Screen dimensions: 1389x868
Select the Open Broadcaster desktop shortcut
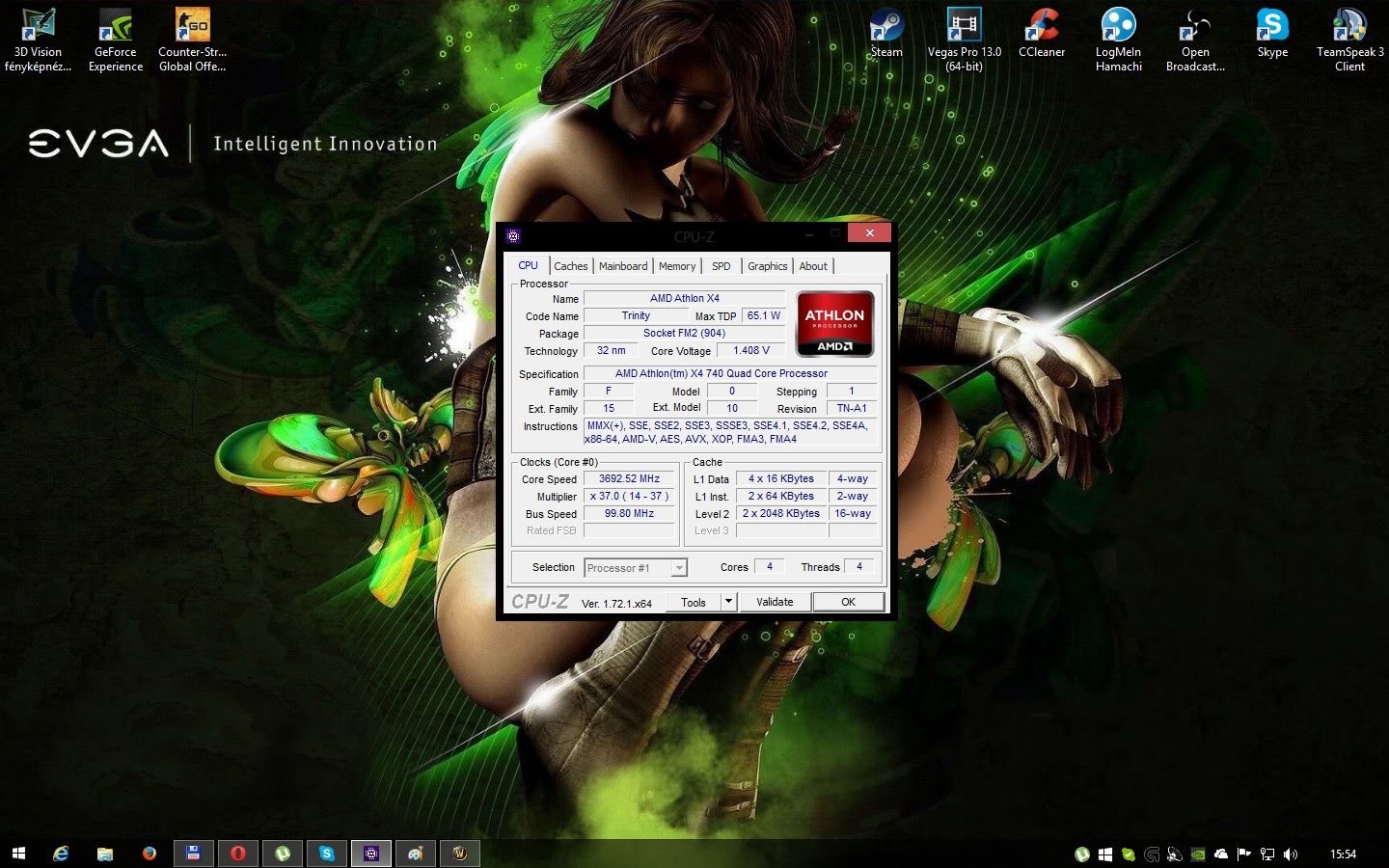[x=1195, y=40]
